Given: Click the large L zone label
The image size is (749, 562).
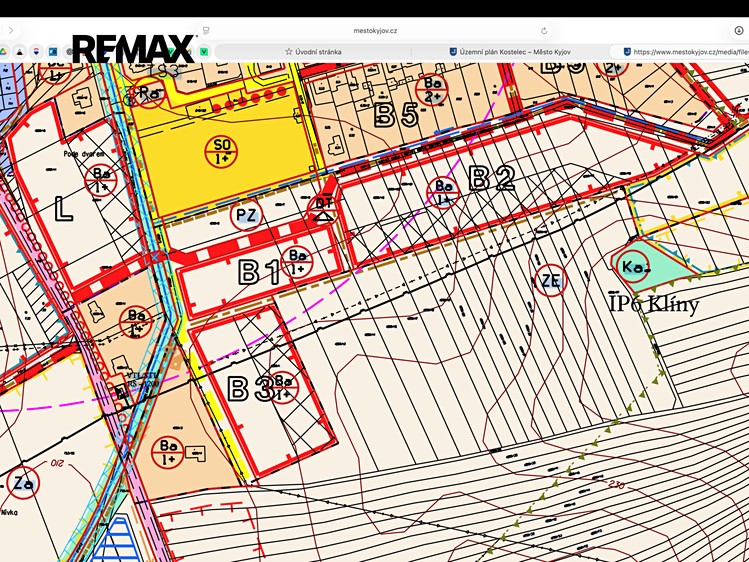Looking at the screenshot, I should [63, 209].
